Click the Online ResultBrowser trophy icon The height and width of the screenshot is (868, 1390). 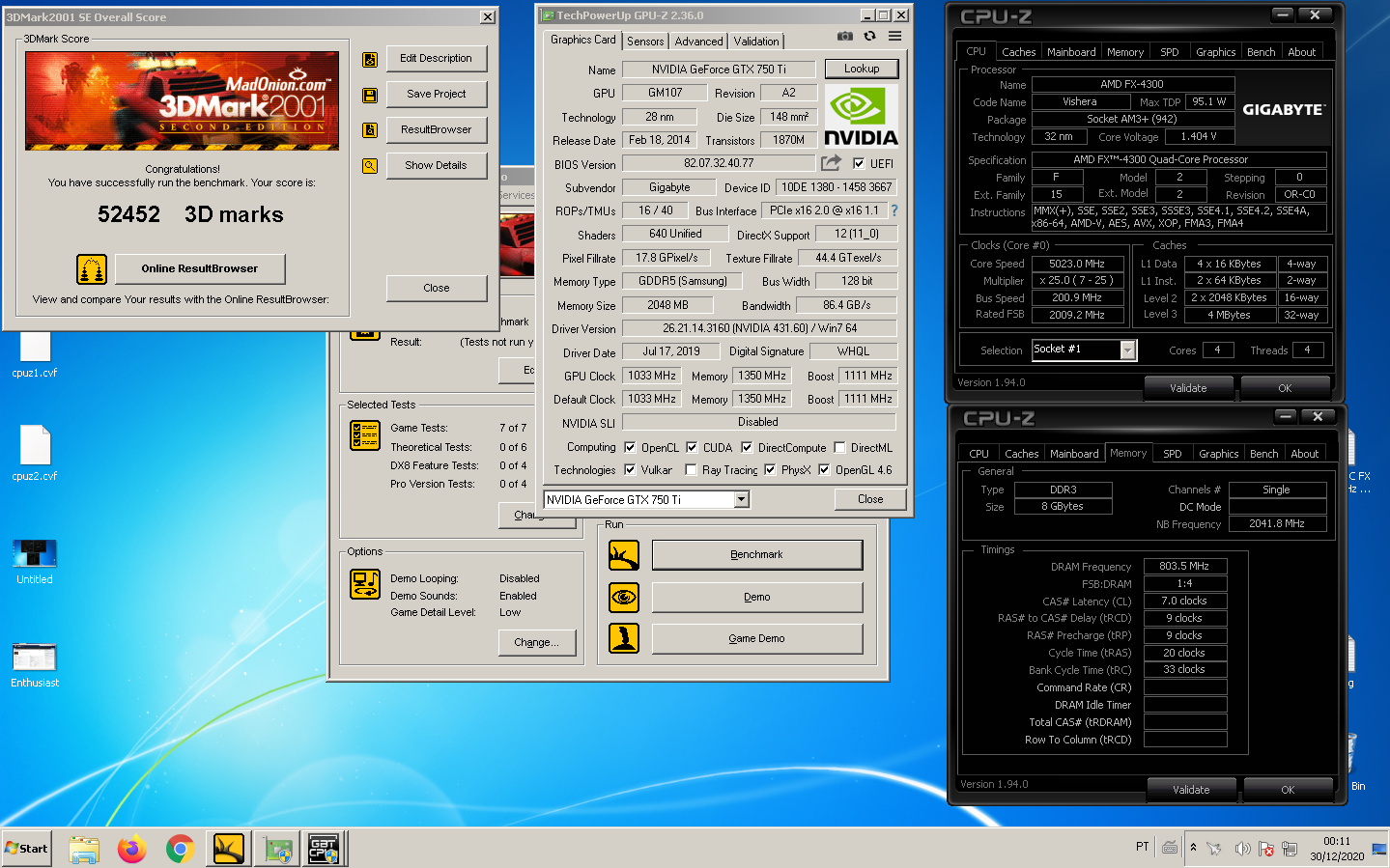92,269
